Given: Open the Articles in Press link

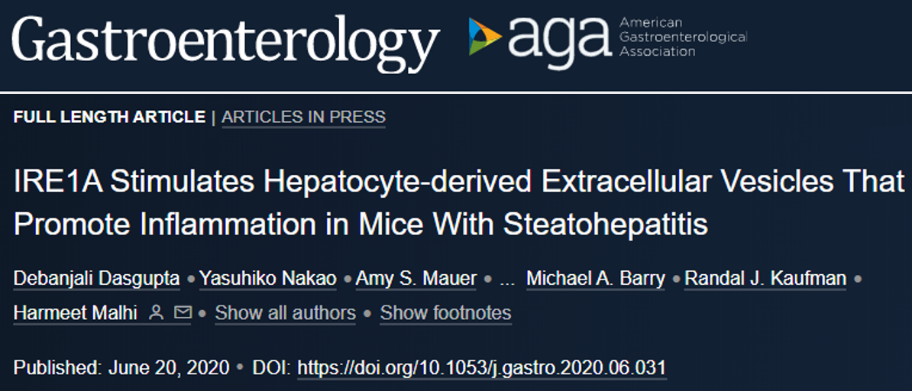Looking at the screenshot, I should coord(304,117).
